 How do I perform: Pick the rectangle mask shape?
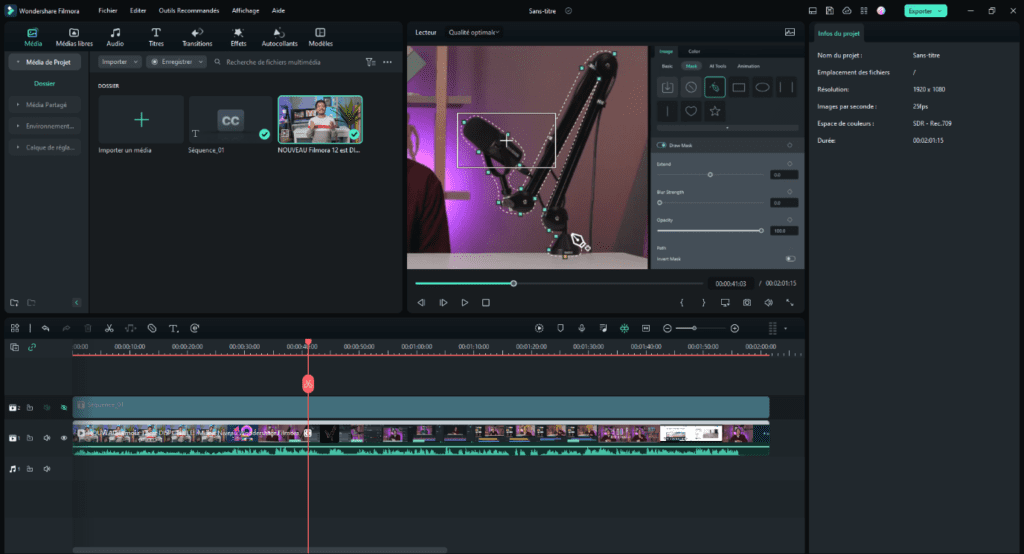coord(738,87)
